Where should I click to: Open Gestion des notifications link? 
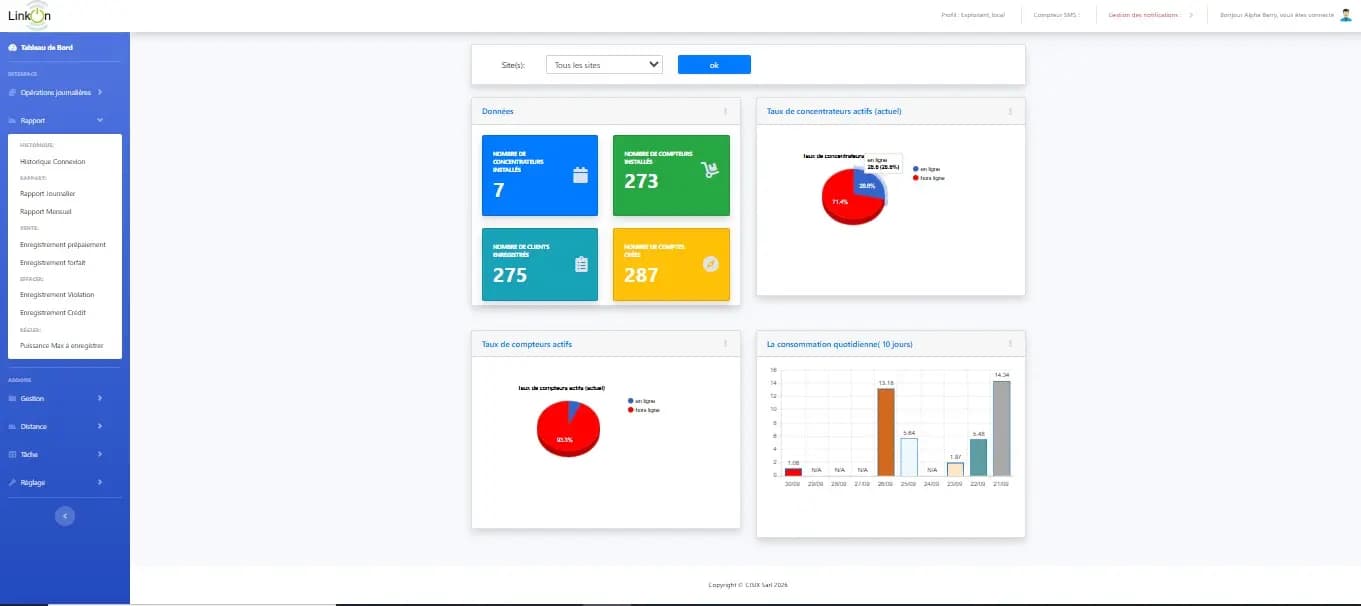click(1145, 15)
